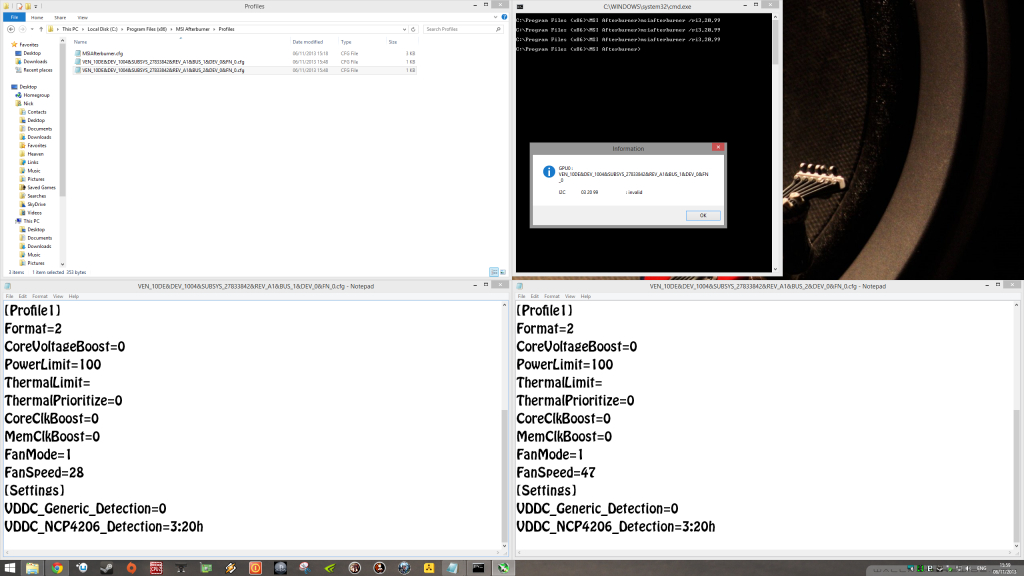Select SkyDrive in navigation pane
1024x576 pixels.
click(x=37, y=204)
